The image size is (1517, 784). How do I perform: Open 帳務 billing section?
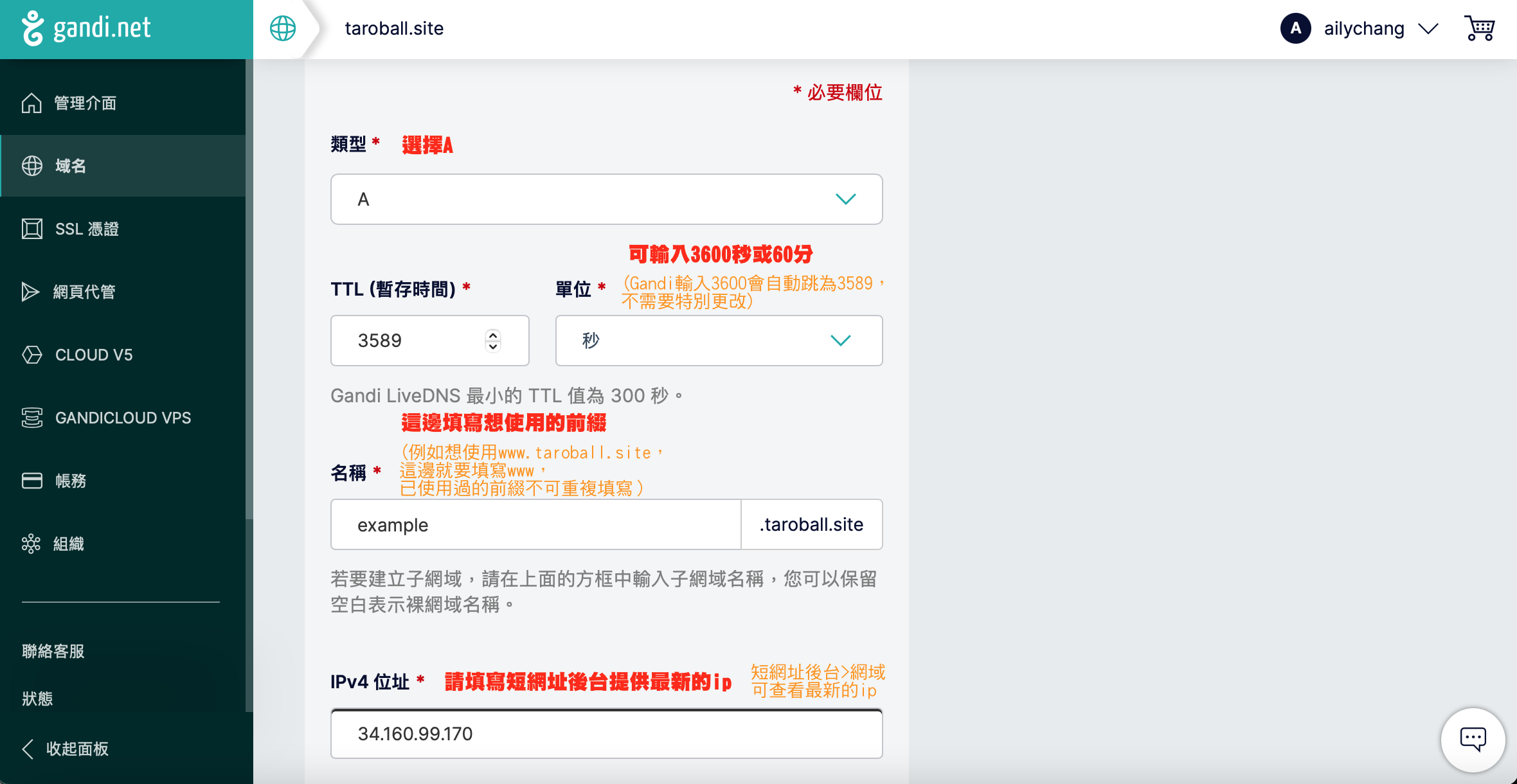(x=71, y=481)
